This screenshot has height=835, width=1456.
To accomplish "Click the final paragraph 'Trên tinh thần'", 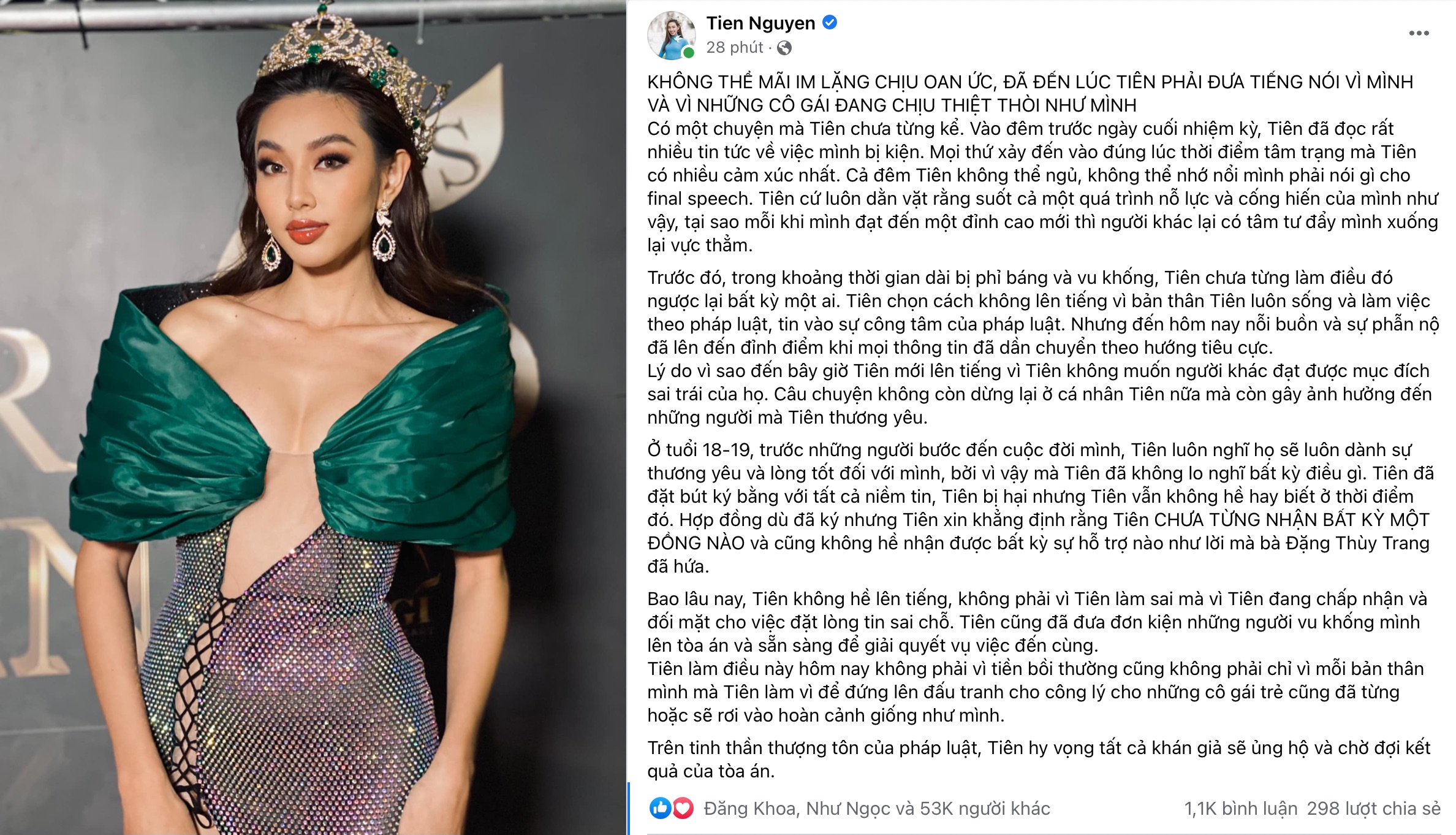I will 1039,760.
